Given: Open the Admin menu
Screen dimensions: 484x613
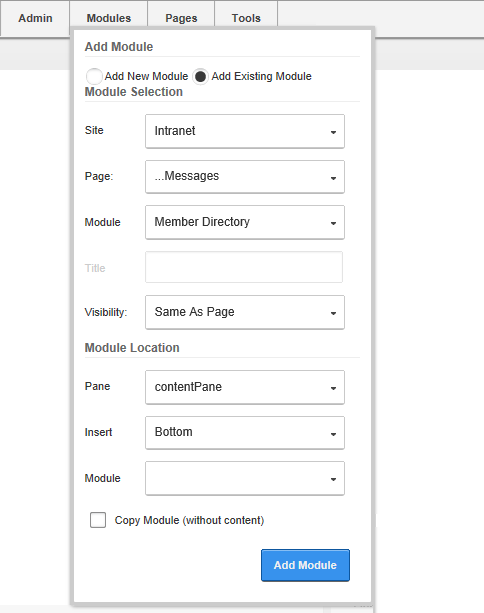Looking at the screenshot, I should 35,18.
